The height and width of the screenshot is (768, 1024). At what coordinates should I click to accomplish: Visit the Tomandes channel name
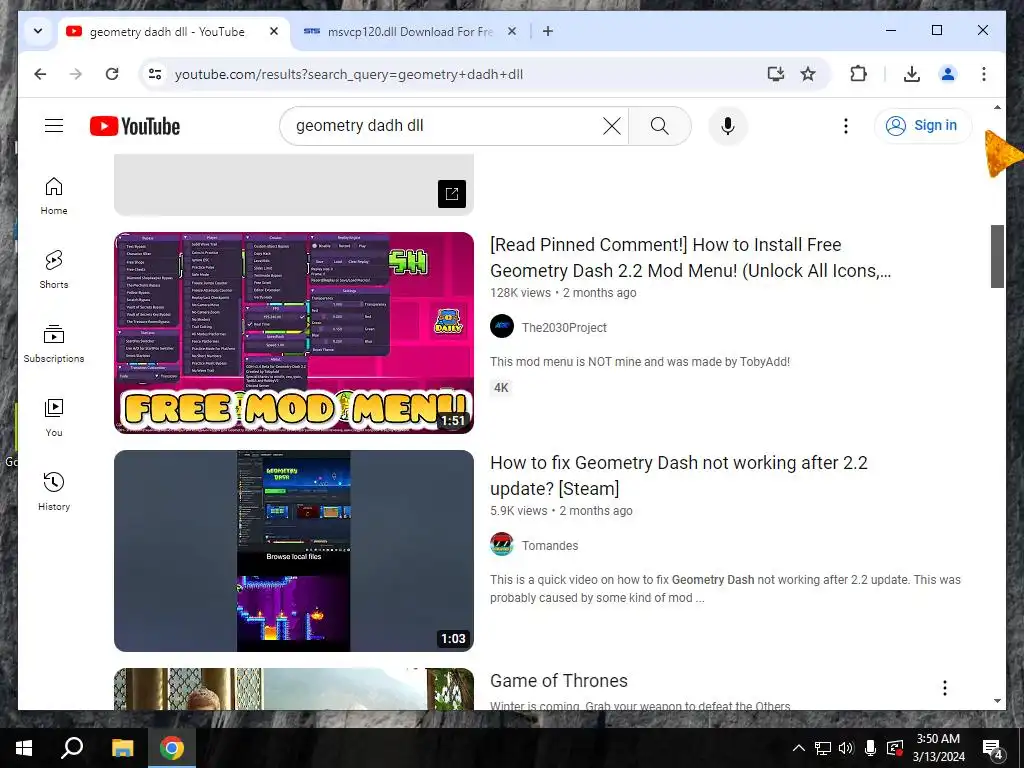click(550, 545)
